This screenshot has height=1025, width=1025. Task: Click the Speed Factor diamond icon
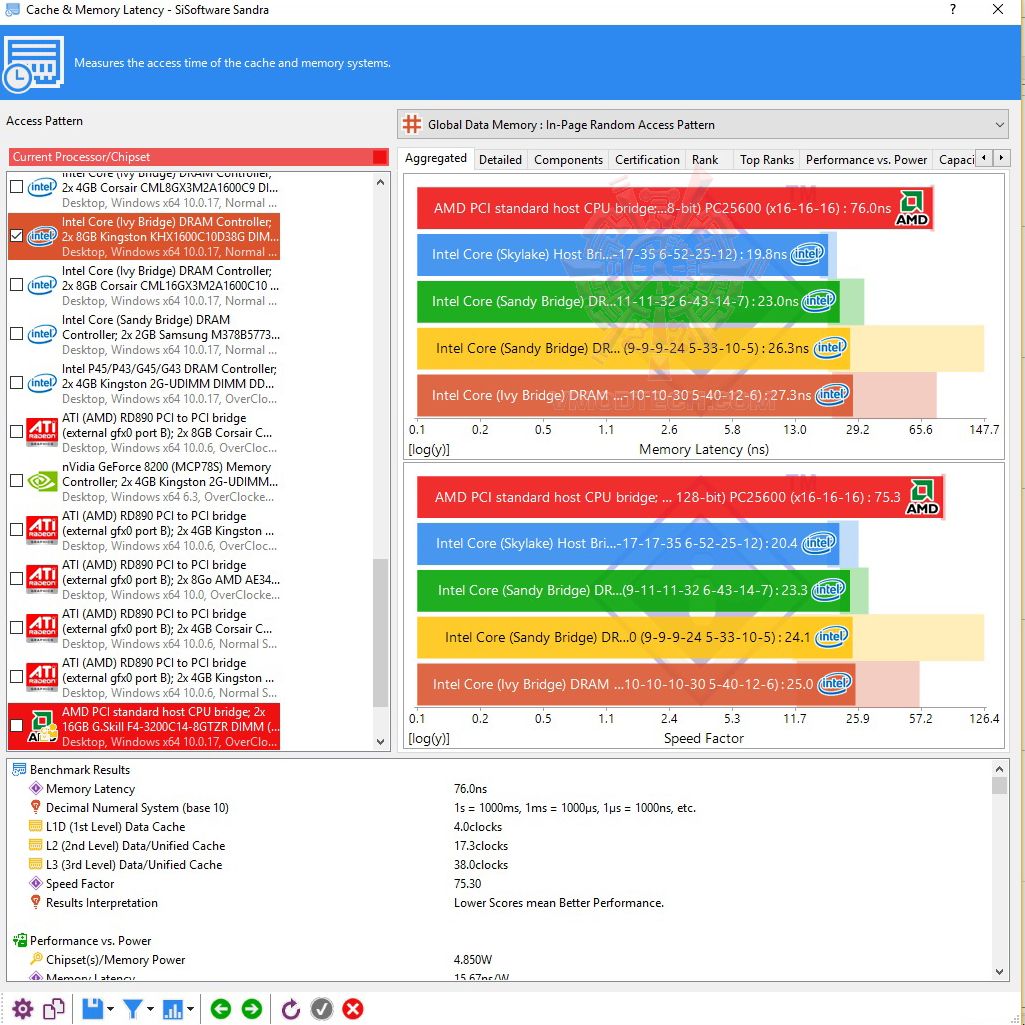pyautogui.click(x=36, y=883)
